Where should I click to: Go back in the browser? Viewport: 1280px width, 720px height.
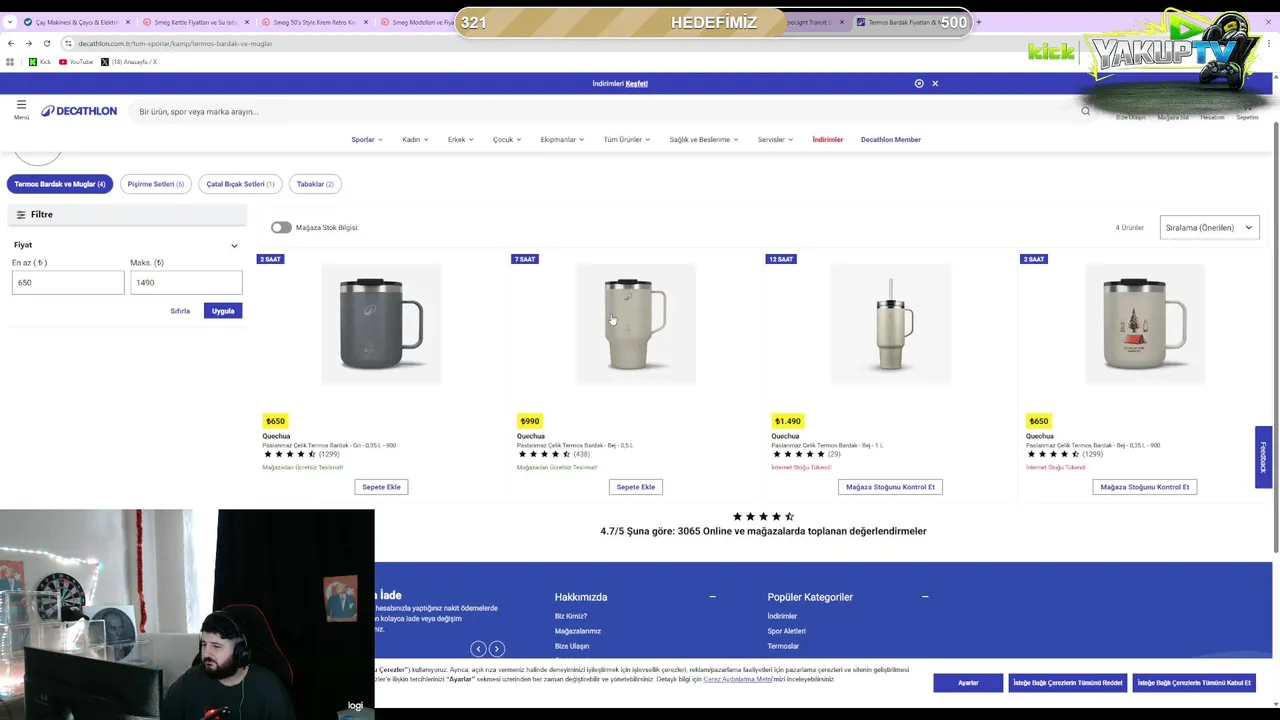click(11, 43)
